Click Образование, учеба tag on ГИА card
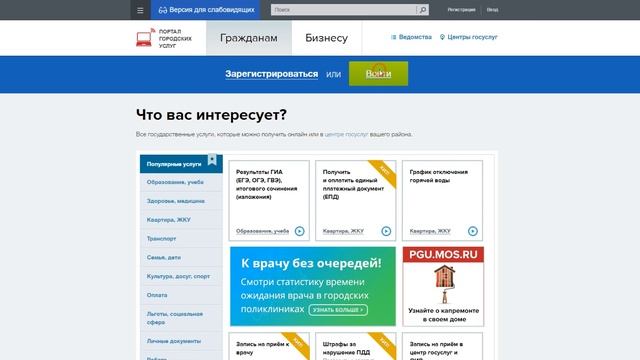The height and width of the screenshot is (360, 640). point(262,231)
